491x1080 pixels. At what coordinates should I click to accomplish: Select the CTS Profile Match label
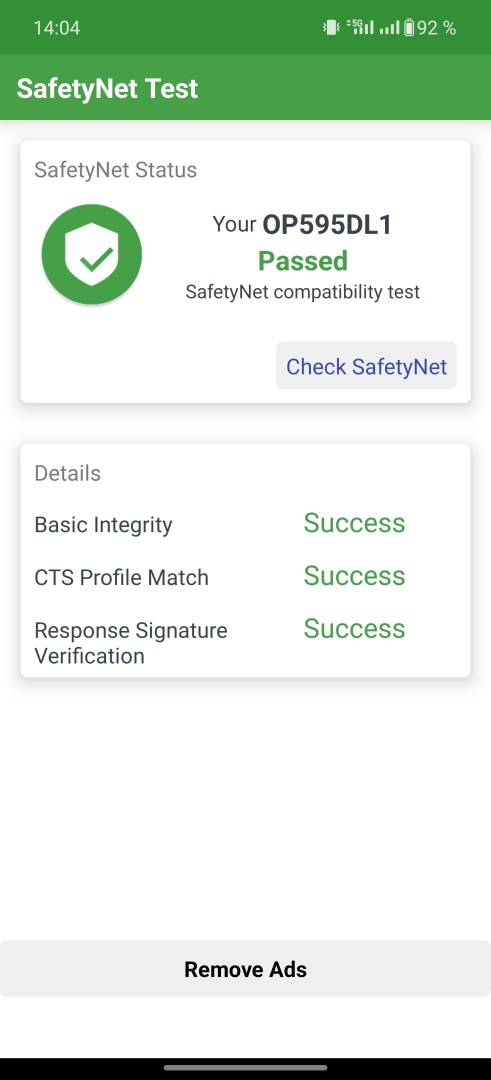click(x=121, y=577)
